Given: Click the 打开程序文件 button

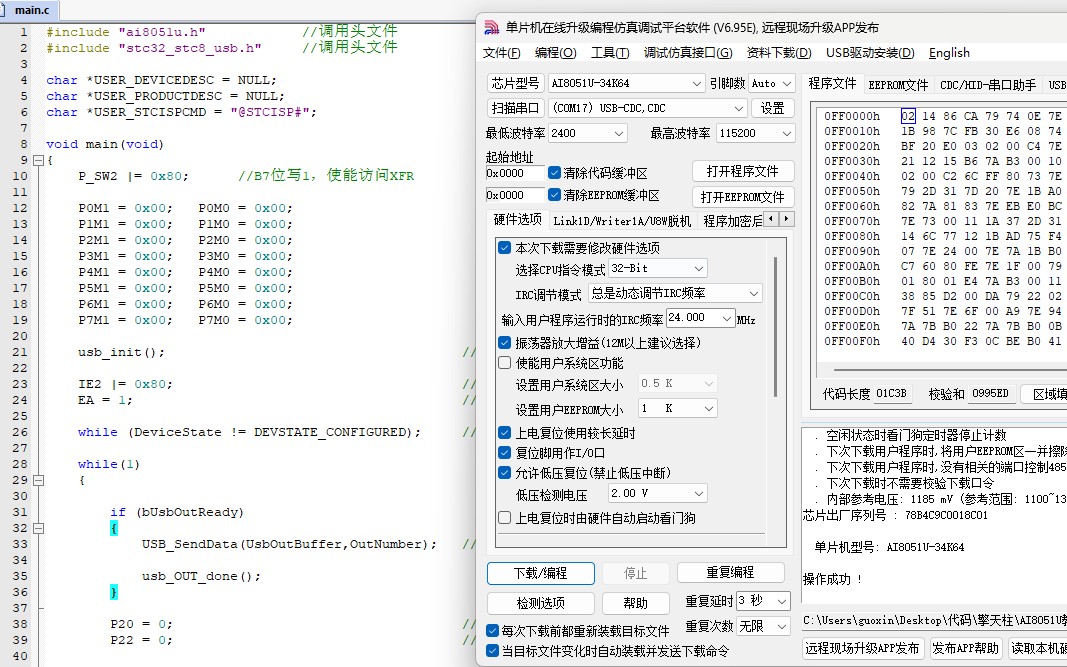Looking at the screenshot, I should [x=742, y=171].
